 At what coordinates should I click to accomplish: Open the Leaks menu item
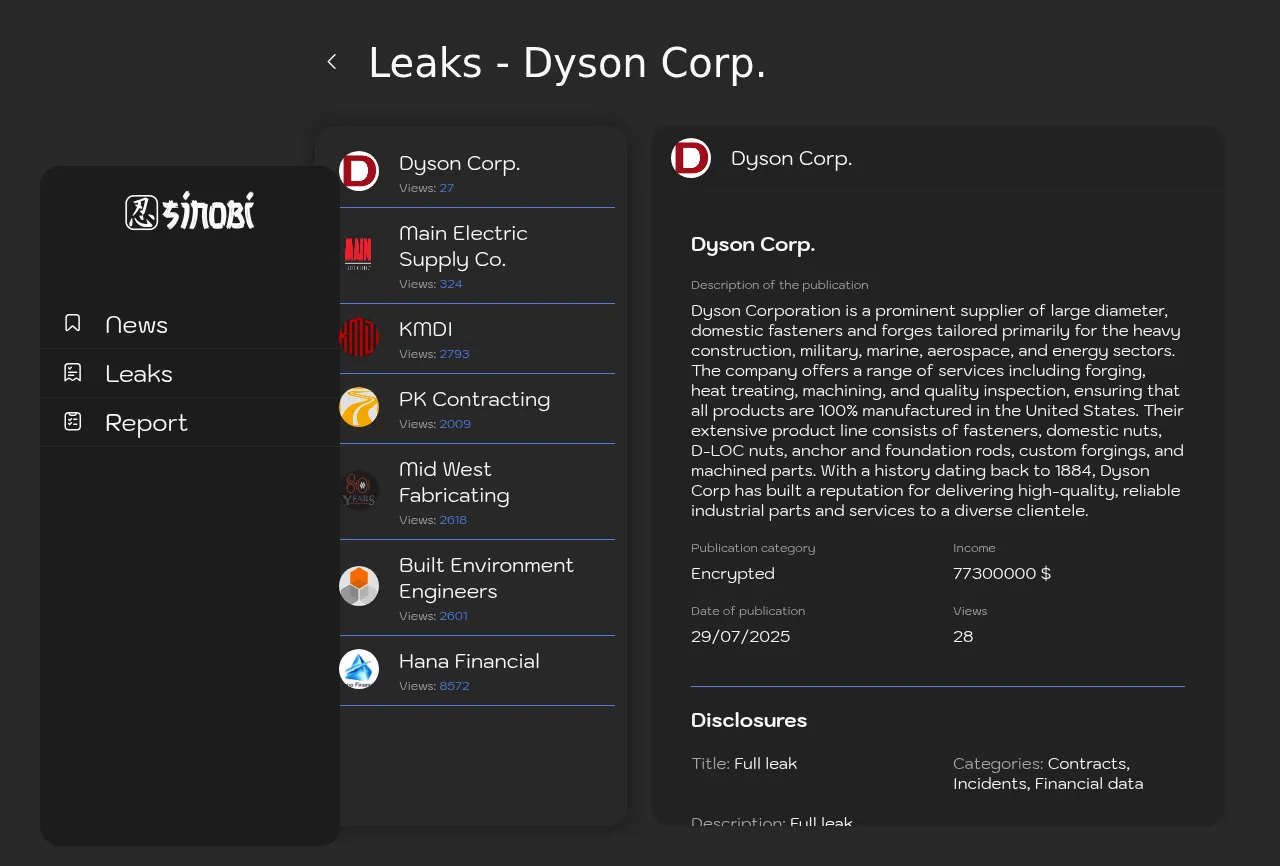point(139,374)
